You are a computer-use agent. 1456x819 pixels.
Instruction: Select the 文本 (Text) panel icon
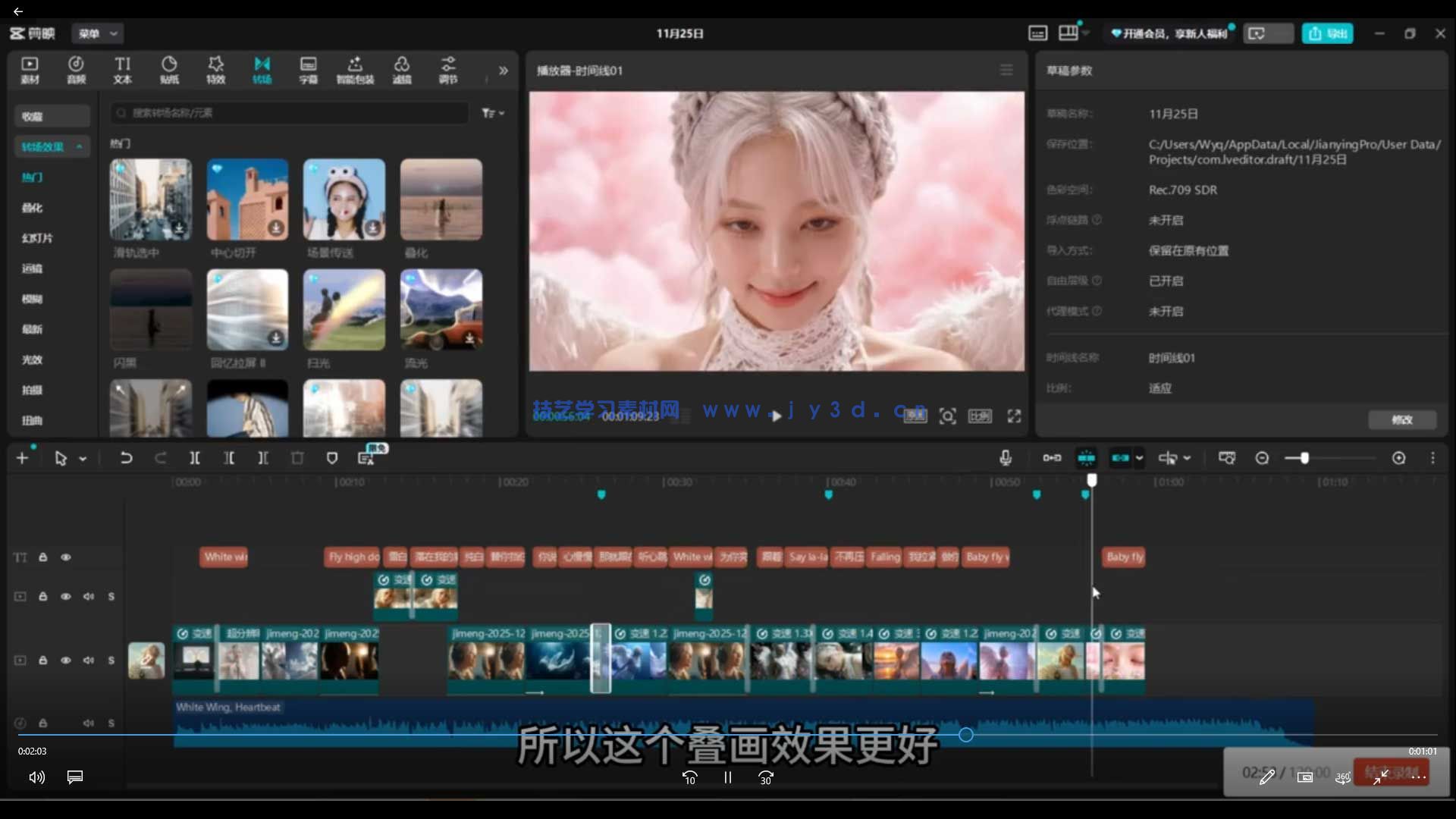click(123, 70)
